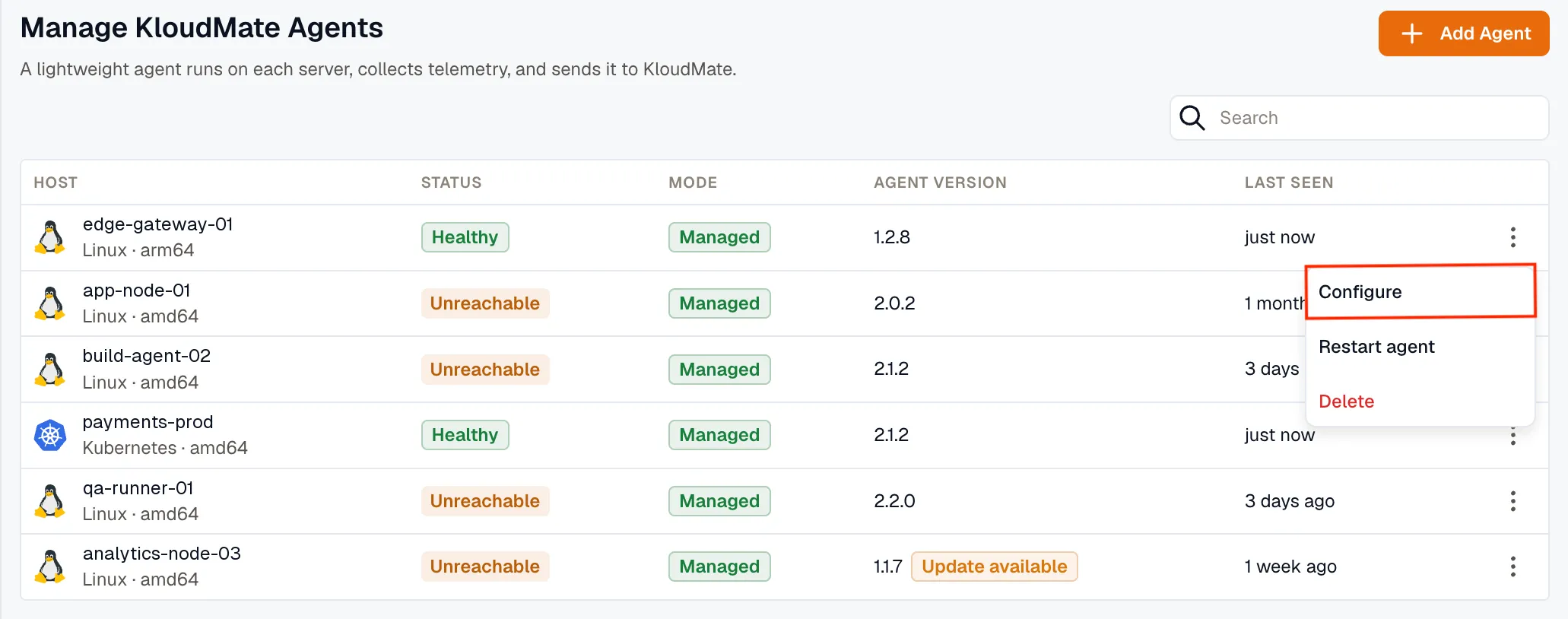Click the Healthy badge for payments-prod
This screenshot has width=1568, height=619.
(x=465, y=435)
